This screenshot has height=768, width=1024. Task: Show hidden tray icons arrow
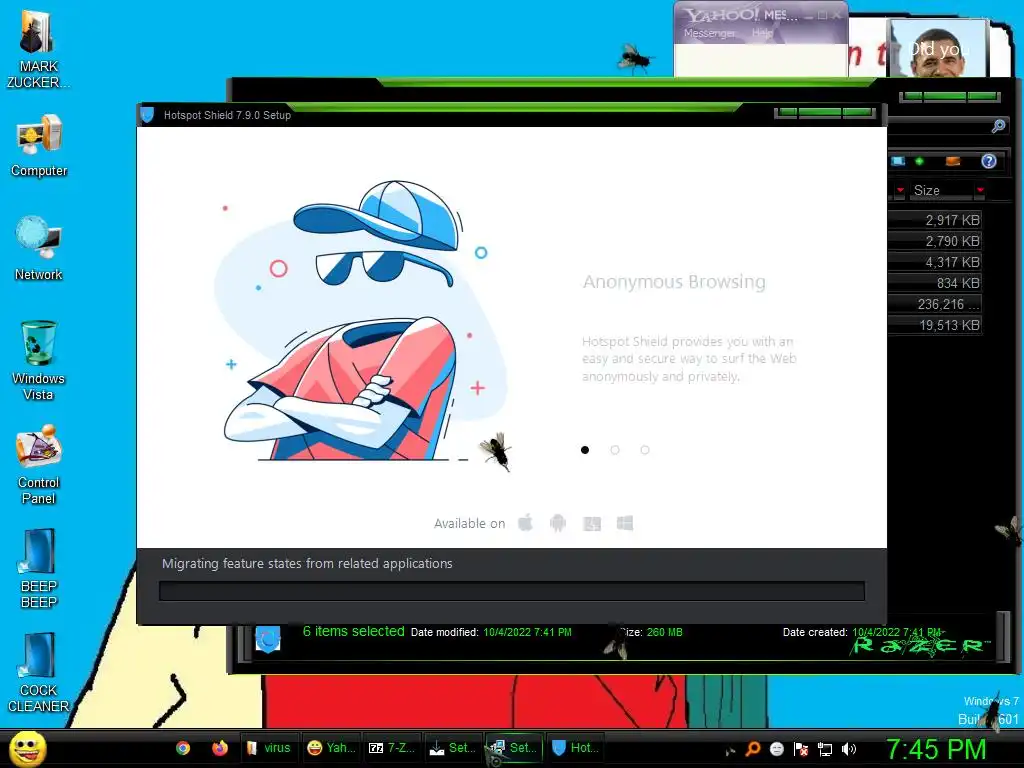[730, 751]
